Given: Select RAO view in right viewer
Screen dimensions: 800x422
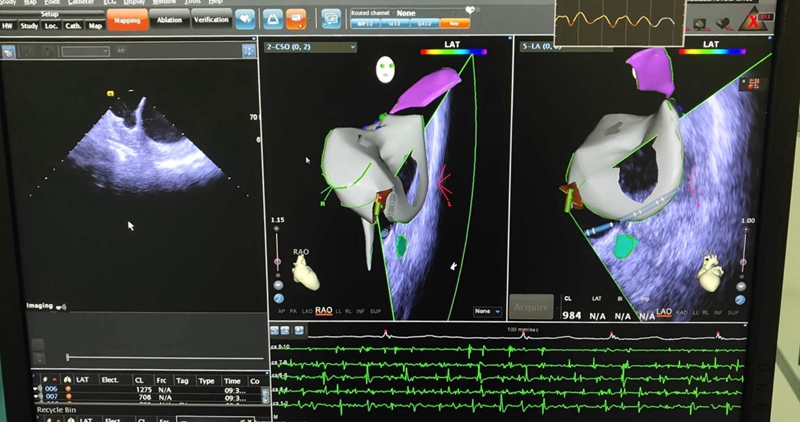Looking at the screenshot, I should 682,312.
